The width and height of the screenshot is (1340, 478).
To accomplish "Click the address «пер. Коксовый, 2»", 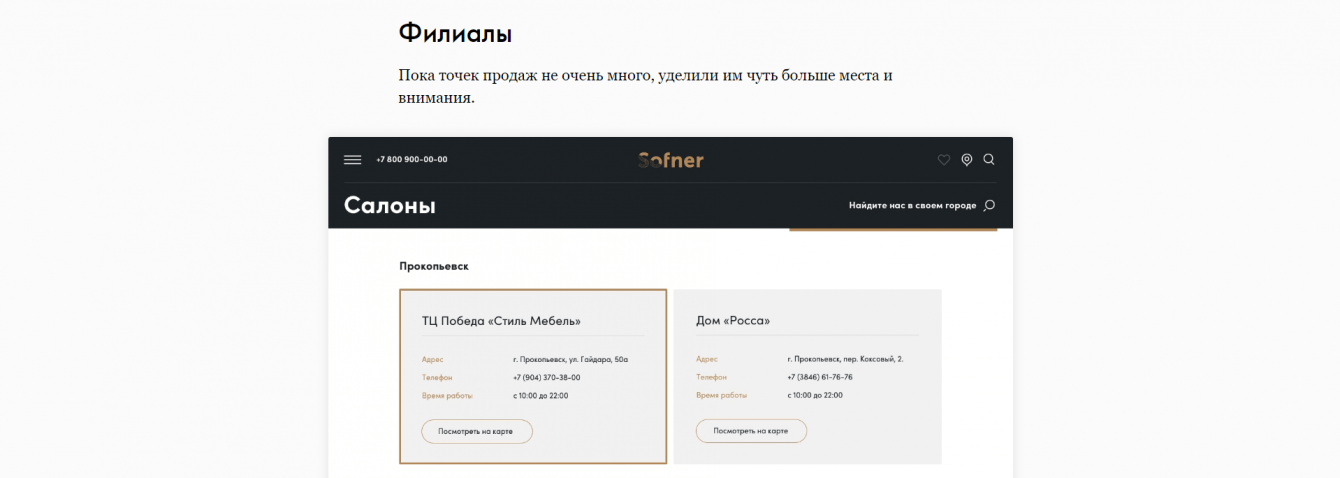I will 845,359.
